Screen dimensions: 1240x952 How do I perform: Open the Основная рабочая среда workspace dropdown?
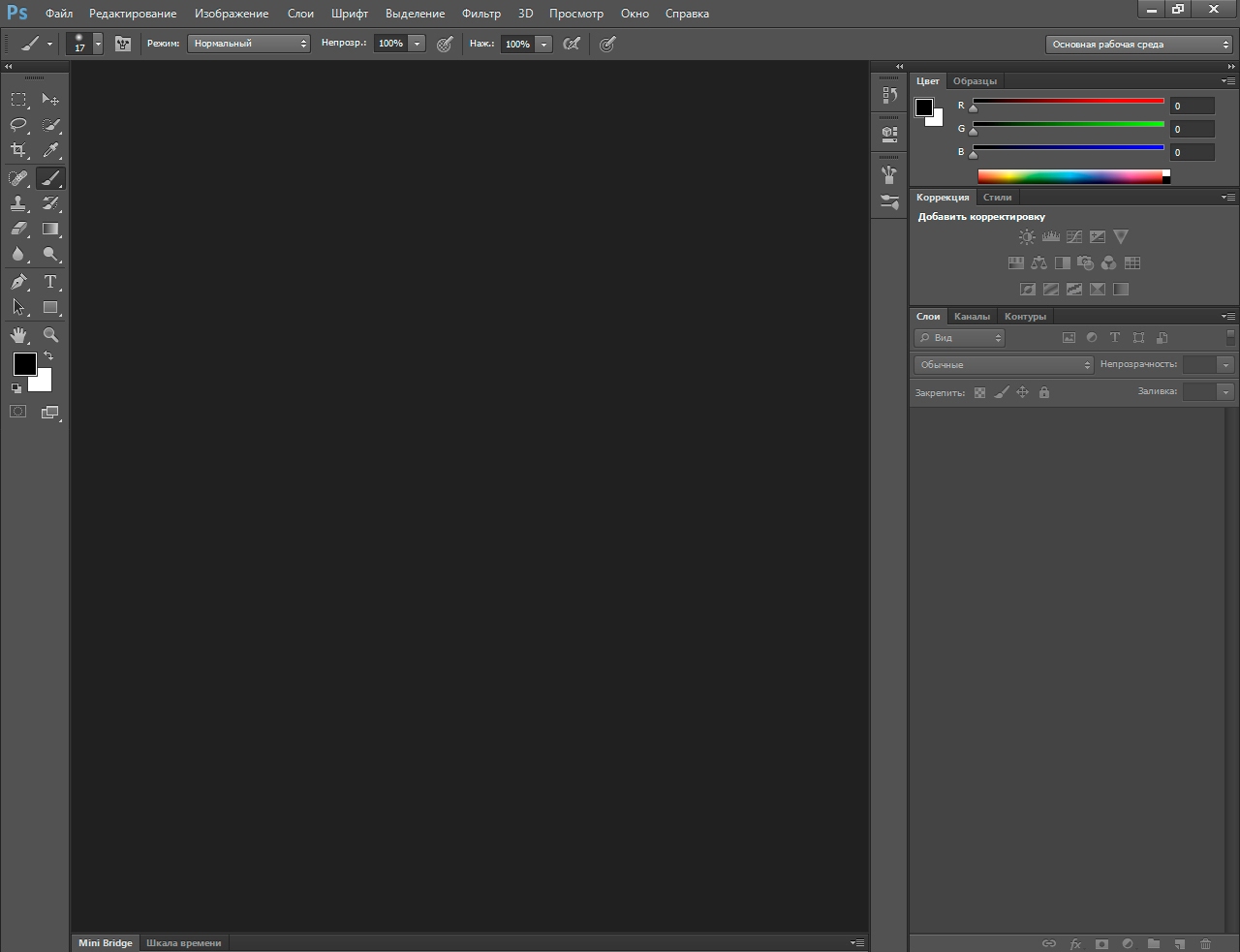(x=1139, y=45)
